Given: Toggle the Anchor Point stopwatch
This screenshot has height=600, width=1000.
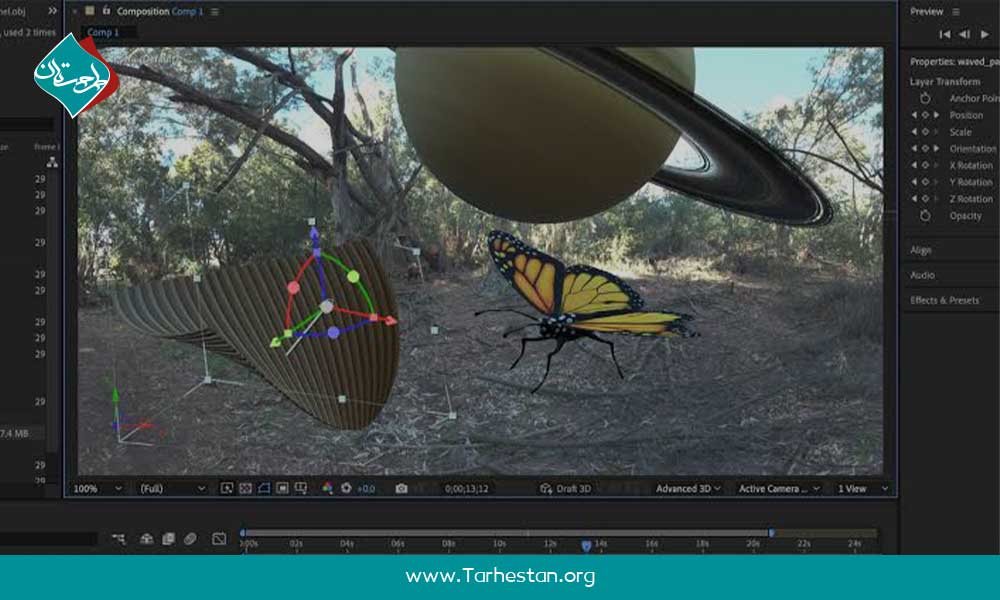Looking at the screenshot, I should pyautogui.click(x=925, y=98).
